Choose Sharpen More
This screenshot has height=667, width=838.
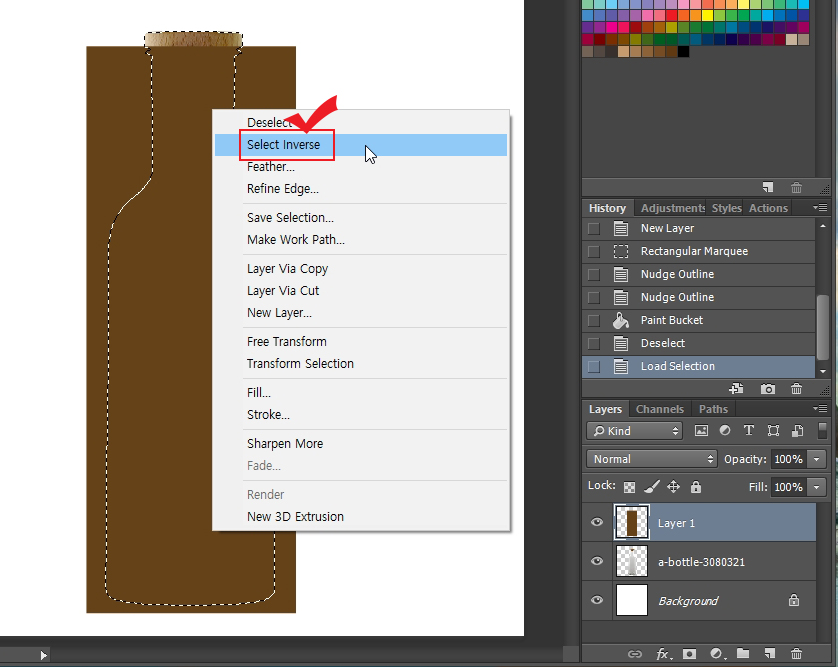click(x=361, y=444)
